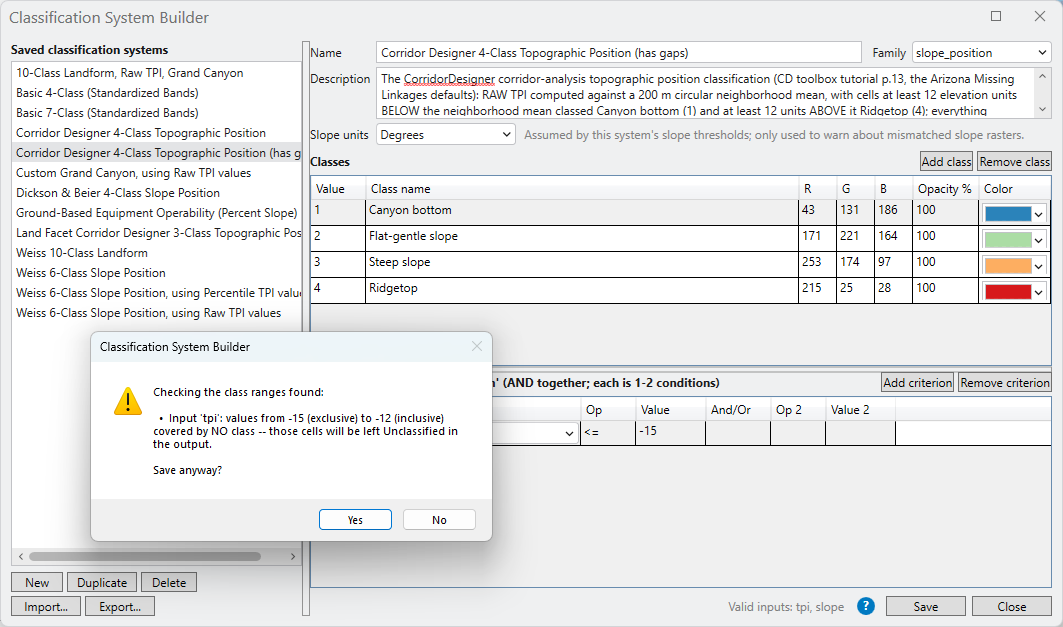Select 'Basic 4-Class (Standardized Bands)'

pos(156,93)
